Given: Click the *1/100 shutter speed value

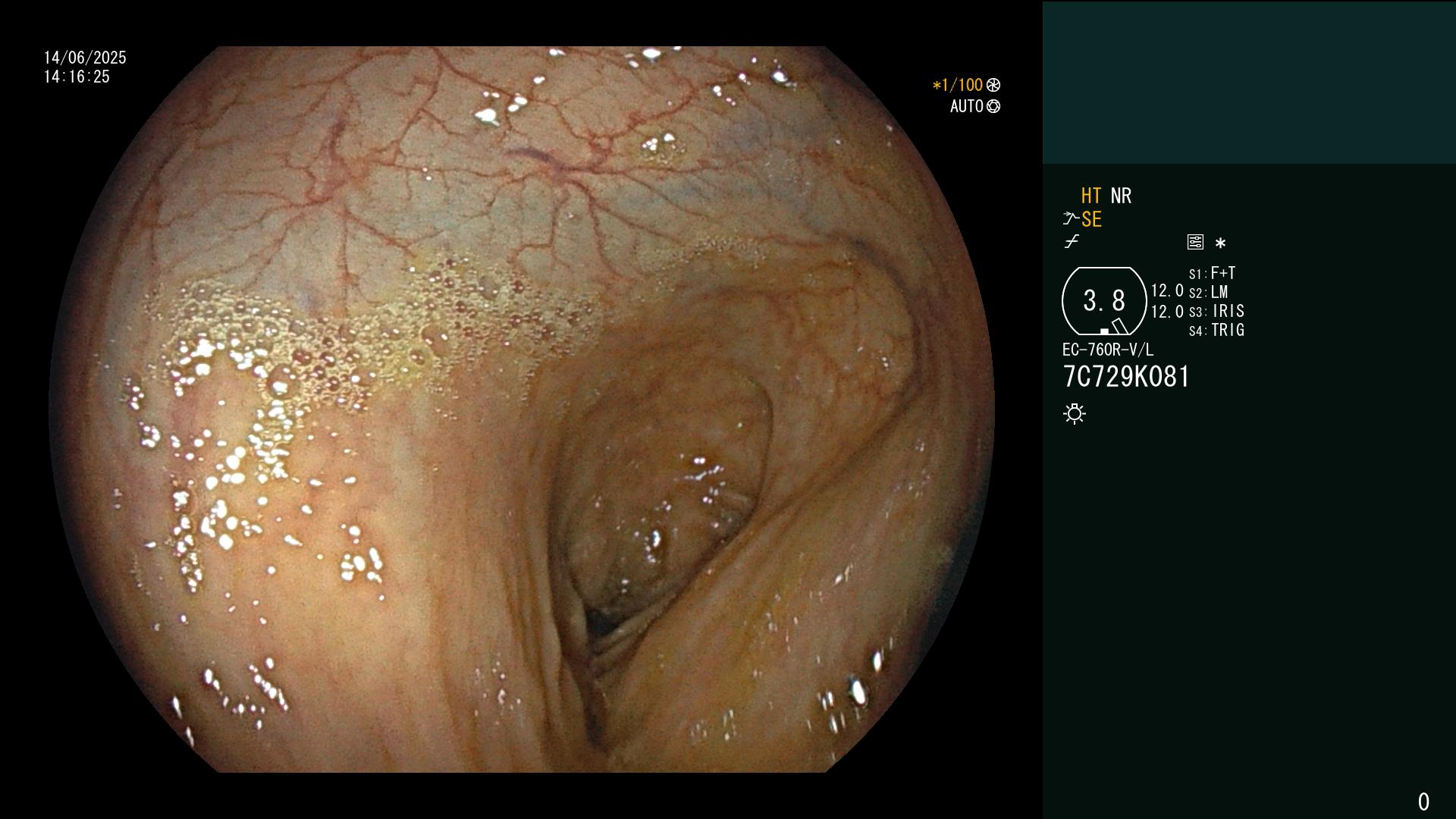Looking at the screenshot, I should click(x=958, y=86).
